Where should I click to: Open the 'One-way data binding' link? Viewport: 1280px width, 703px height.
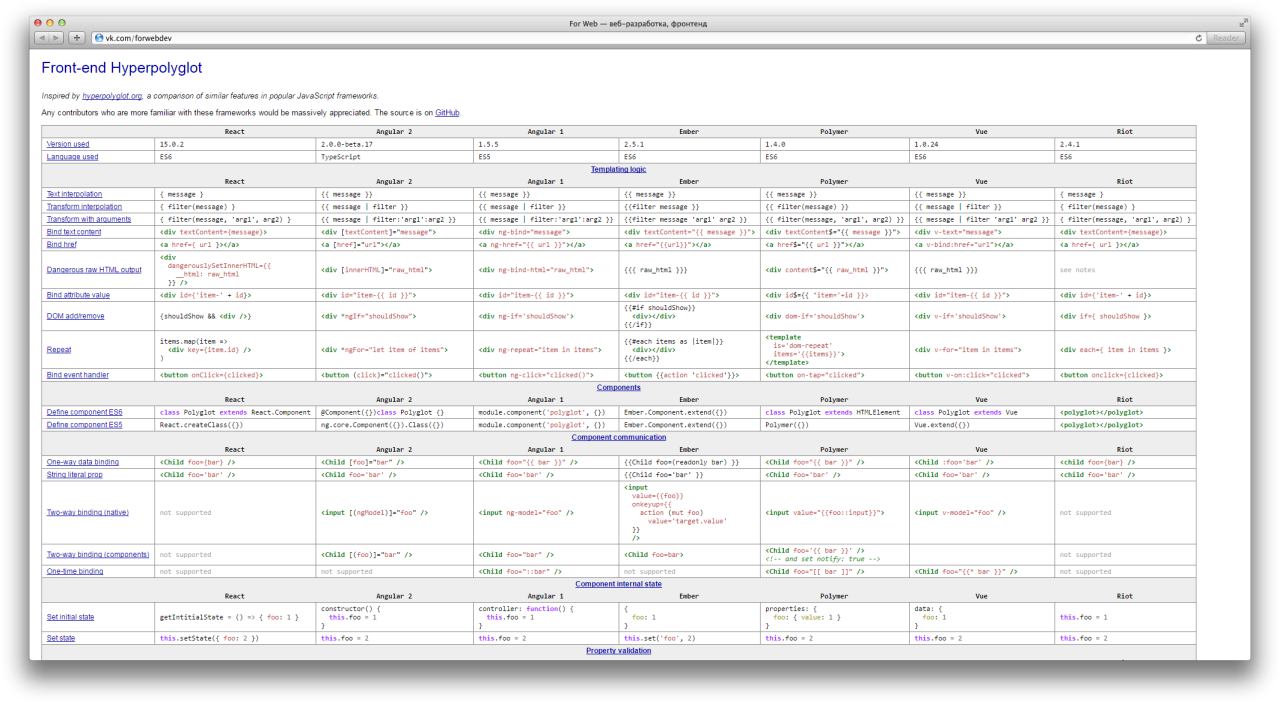(85, 462)
